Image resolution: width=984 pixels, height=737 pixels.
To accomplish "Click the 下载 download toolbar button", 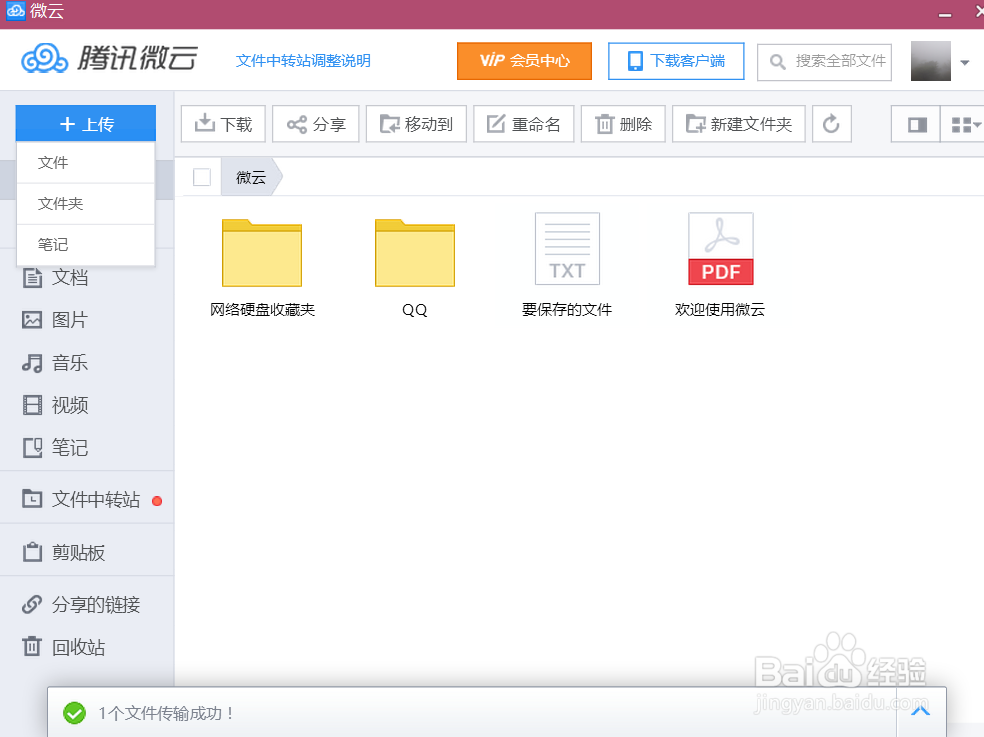I will 223,124.
